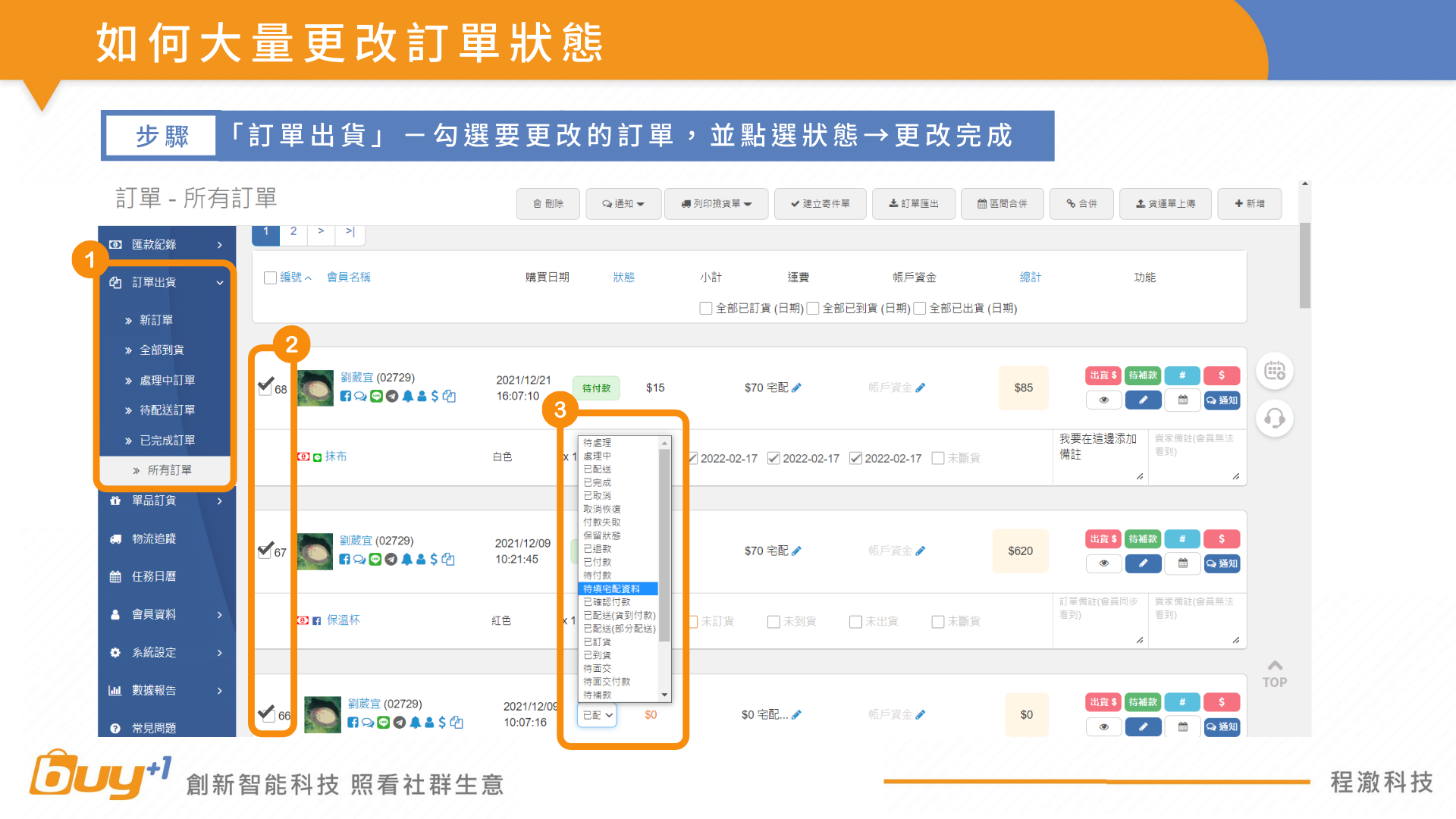
Task: Open the 已配 status dropdown for order 66
Action: (x=597, y=714)
